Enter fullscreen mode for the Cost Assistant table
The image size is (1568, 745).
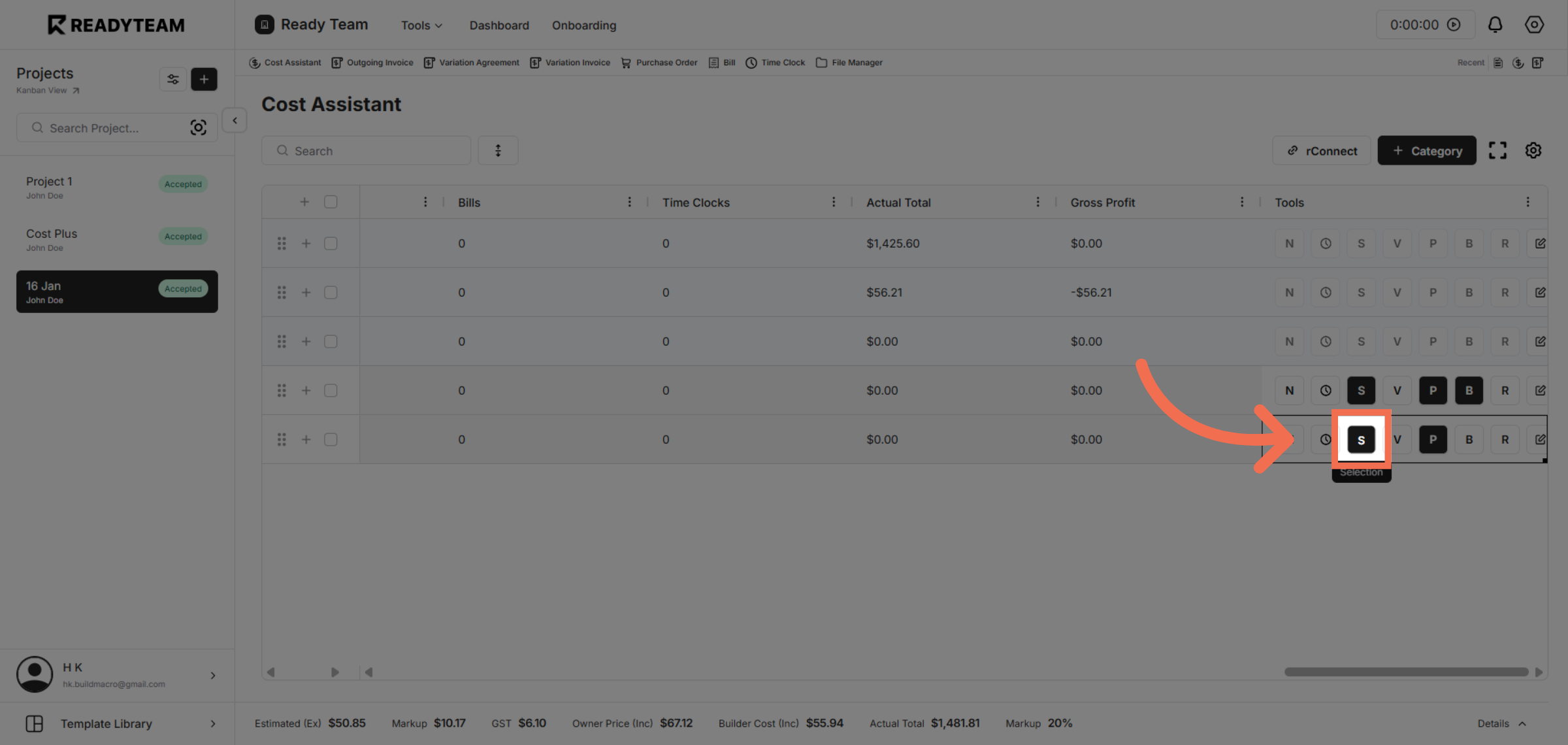point(1498,150)
